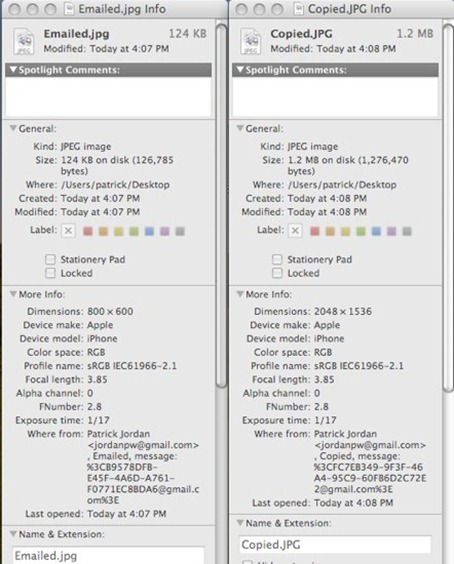
Task: Click Emailed.jpg bold file name in header
Action: point(77,34)
